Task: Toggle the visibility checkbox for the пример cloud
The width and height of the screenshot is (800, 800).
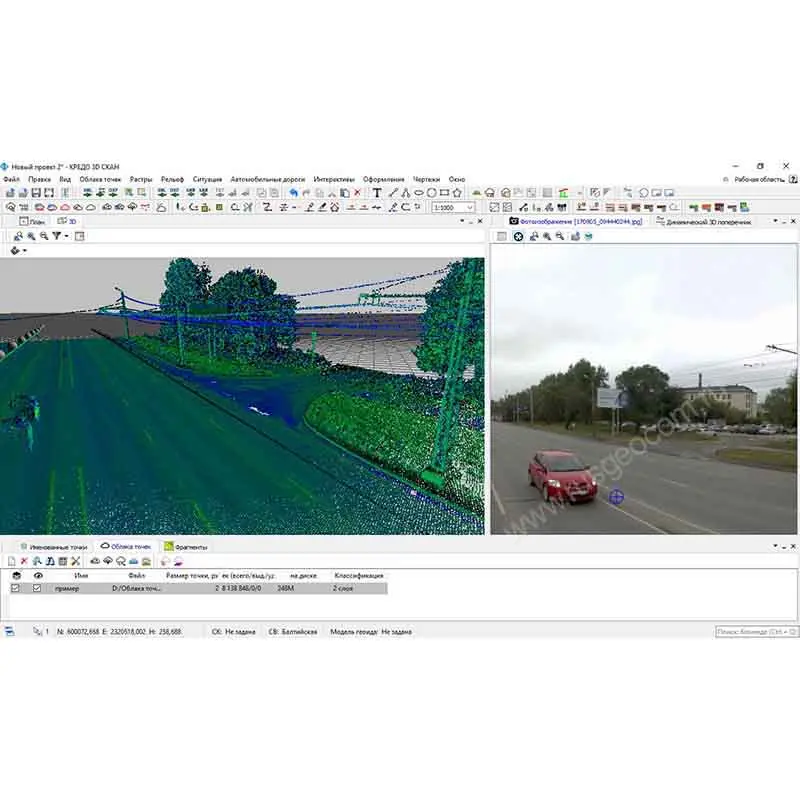Action: click(x=38, y=589)
